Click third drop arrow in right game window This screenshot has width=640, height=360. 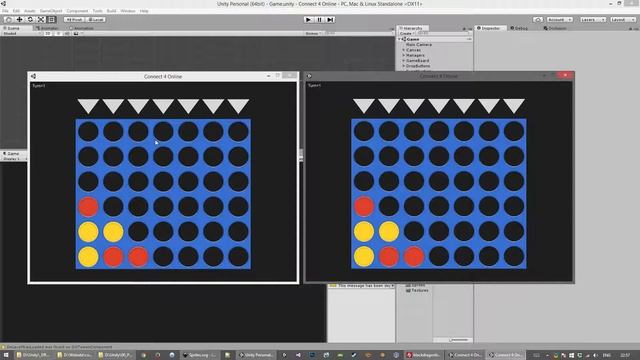(414, 105)
